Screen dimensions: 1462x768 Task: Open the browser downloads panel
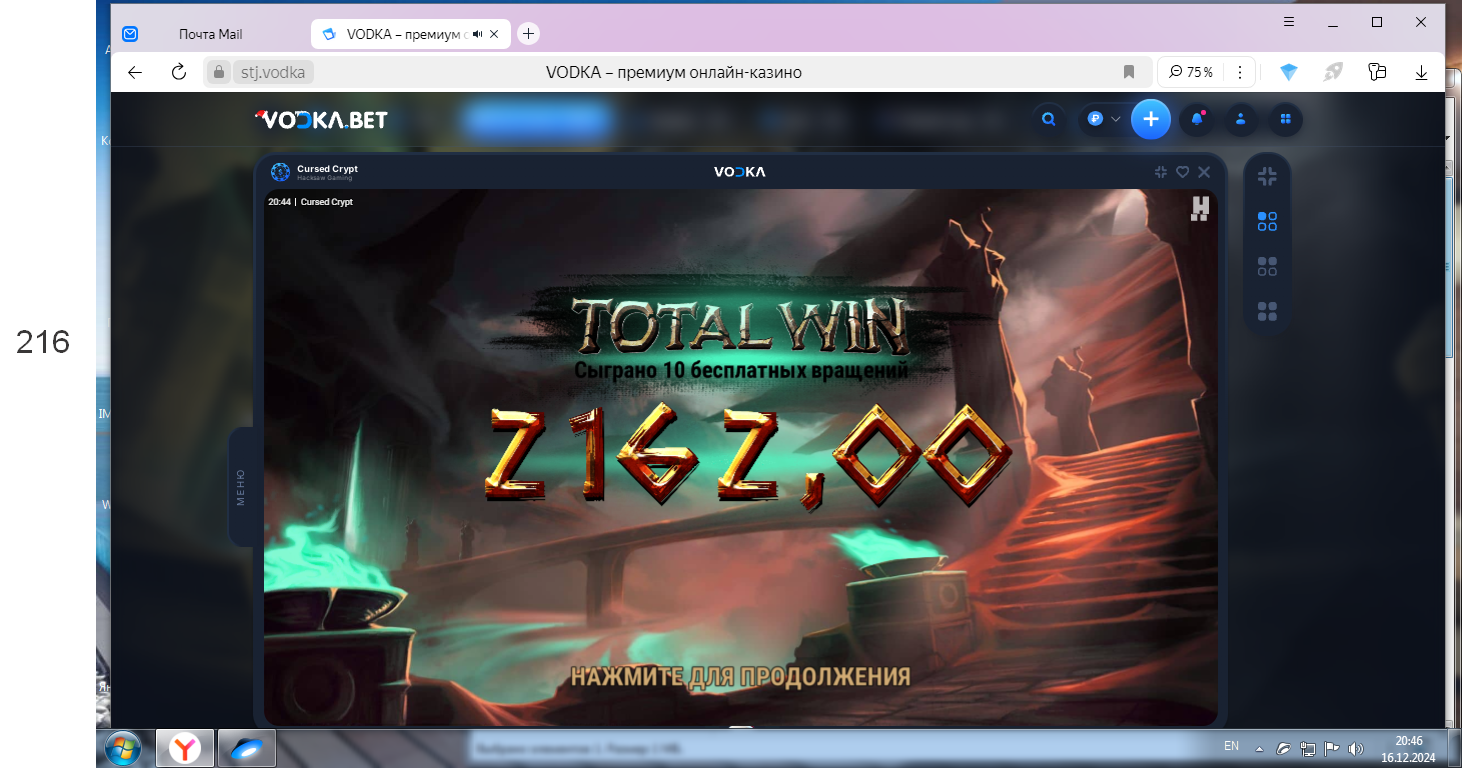(1421, 72)
